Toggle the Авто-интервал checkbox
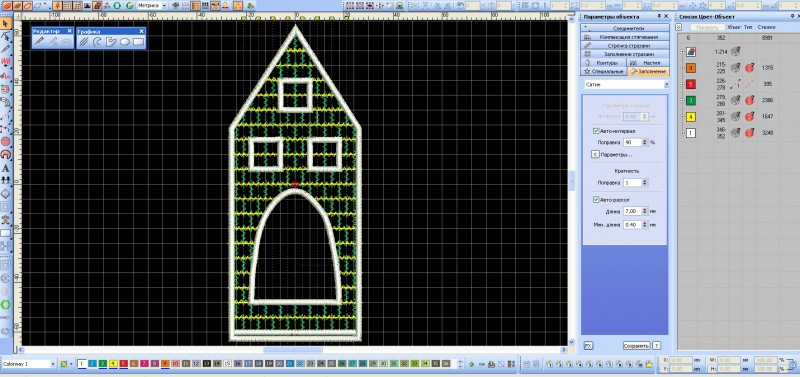The image size is (800, 377). point(596,131)
